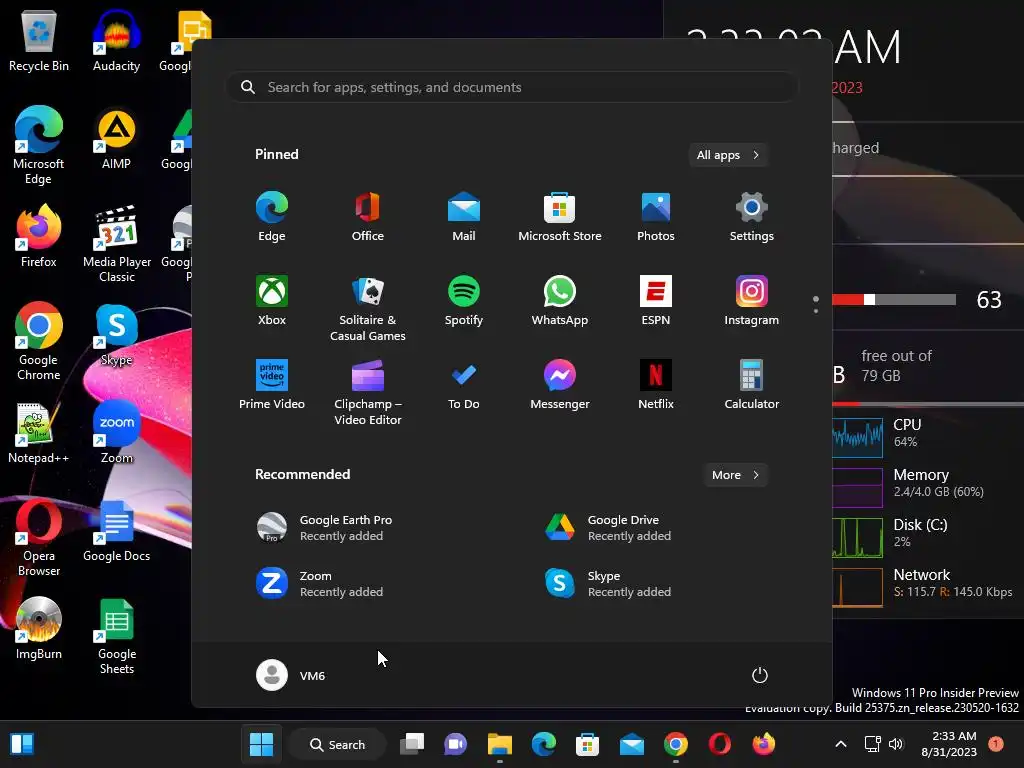1024x768 pixels.
Task: Open Microsoft Store in pinned apps
Action: (x=560, y=217)
